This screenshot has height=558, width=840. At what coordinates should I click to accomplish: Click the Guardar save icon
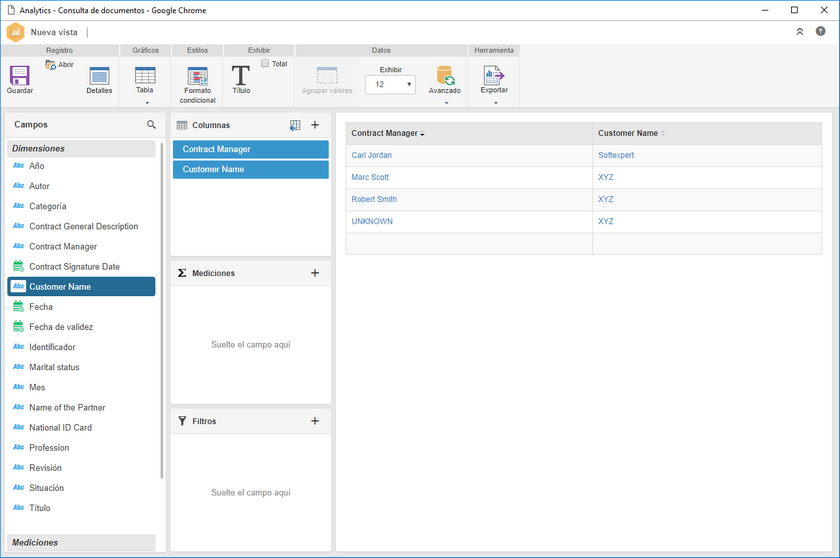coord(19,76)
